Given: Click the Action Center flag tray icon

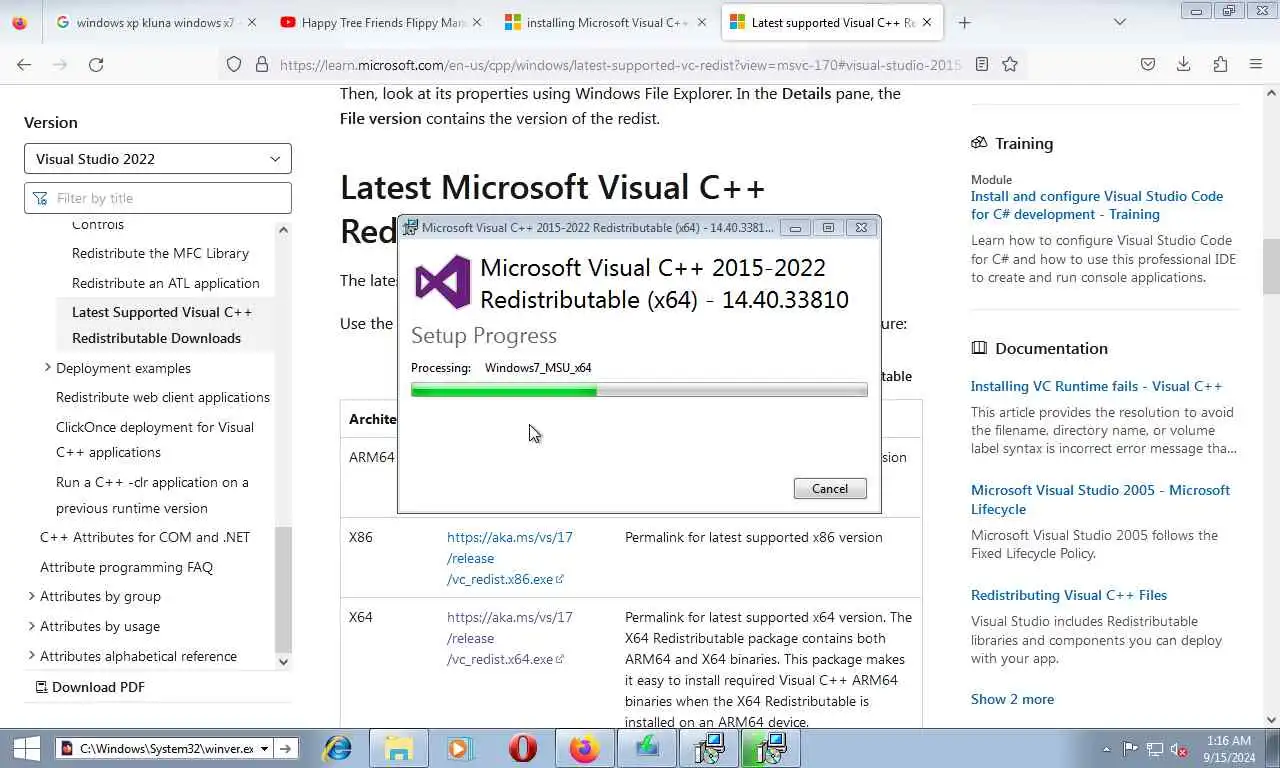Looking at the screenshot, I should coord(1130,749).
